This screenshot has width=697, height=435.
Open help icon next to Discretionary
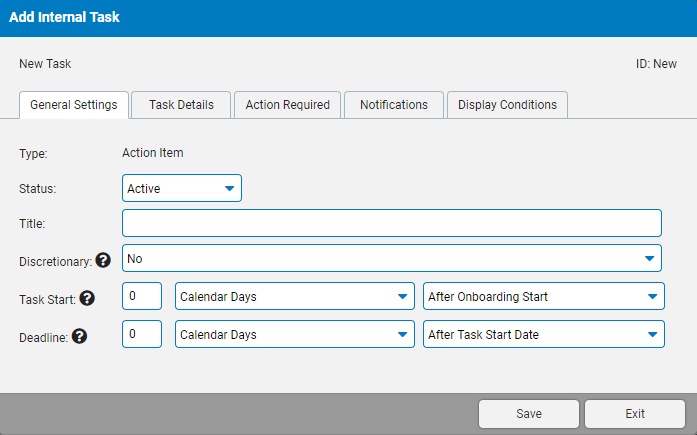tap(103, 260)
